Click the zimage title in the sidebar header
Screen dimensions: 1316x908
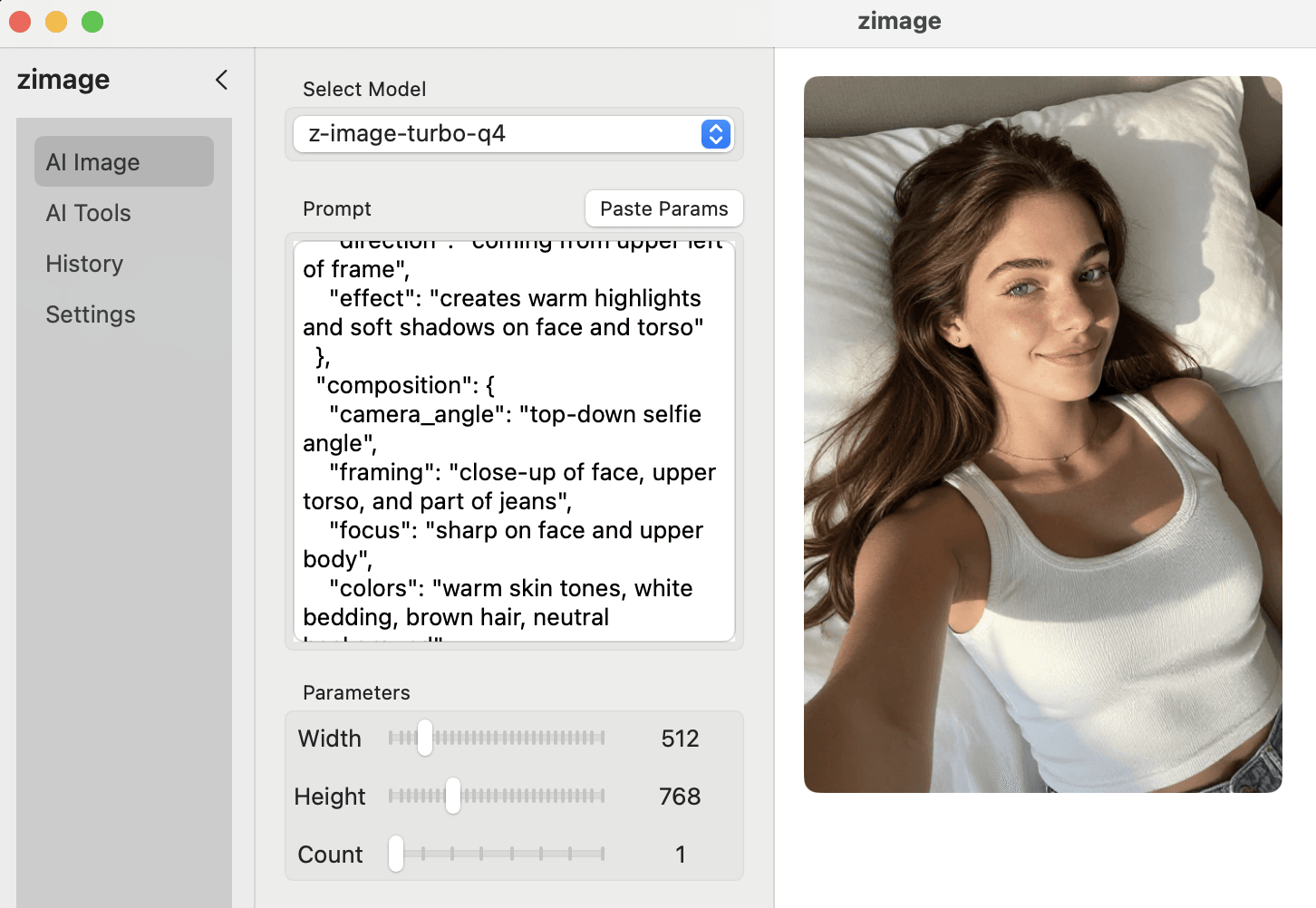(x=63, y=80)
